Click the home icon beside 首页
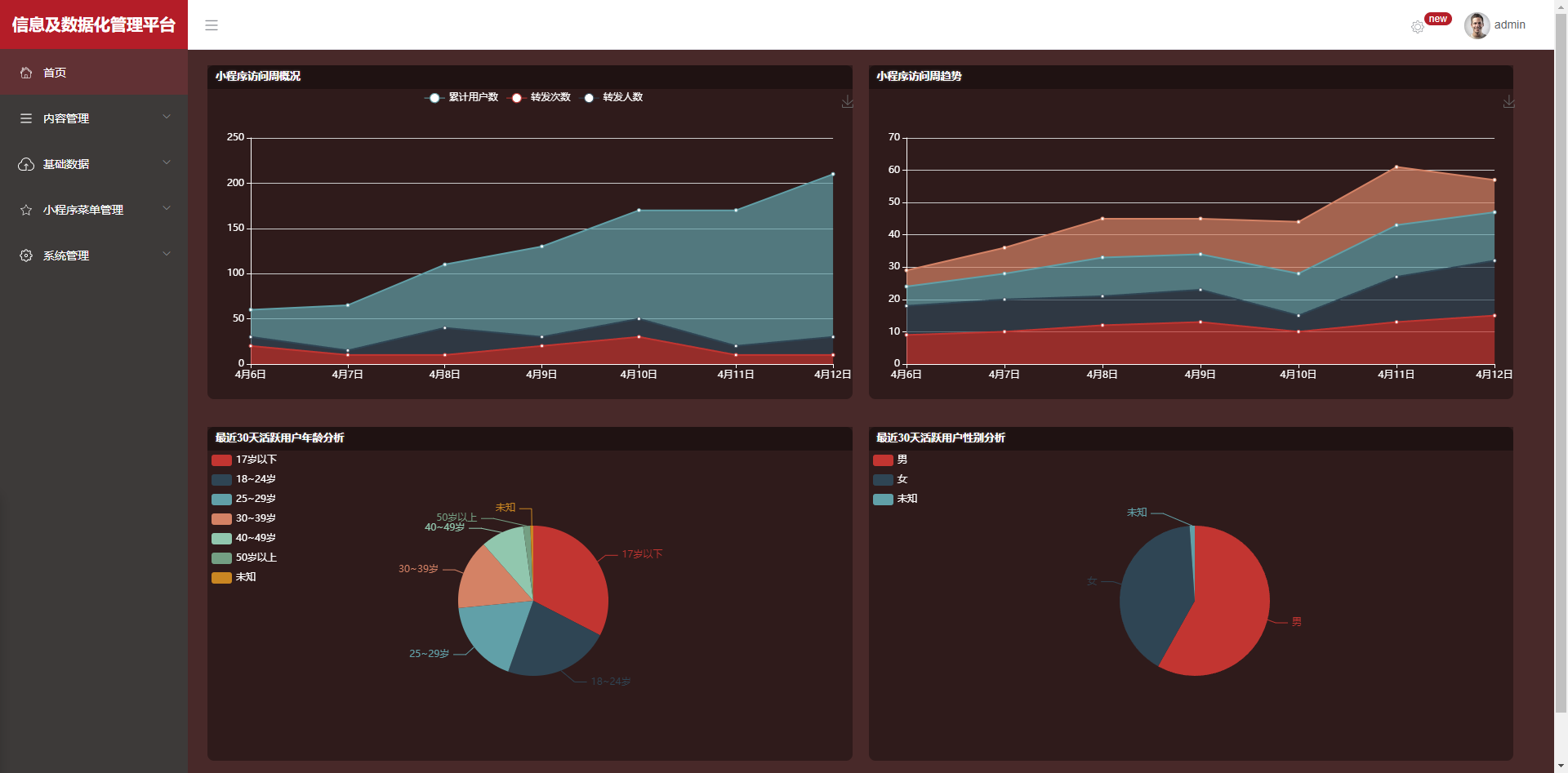 [x=26, y=73]
